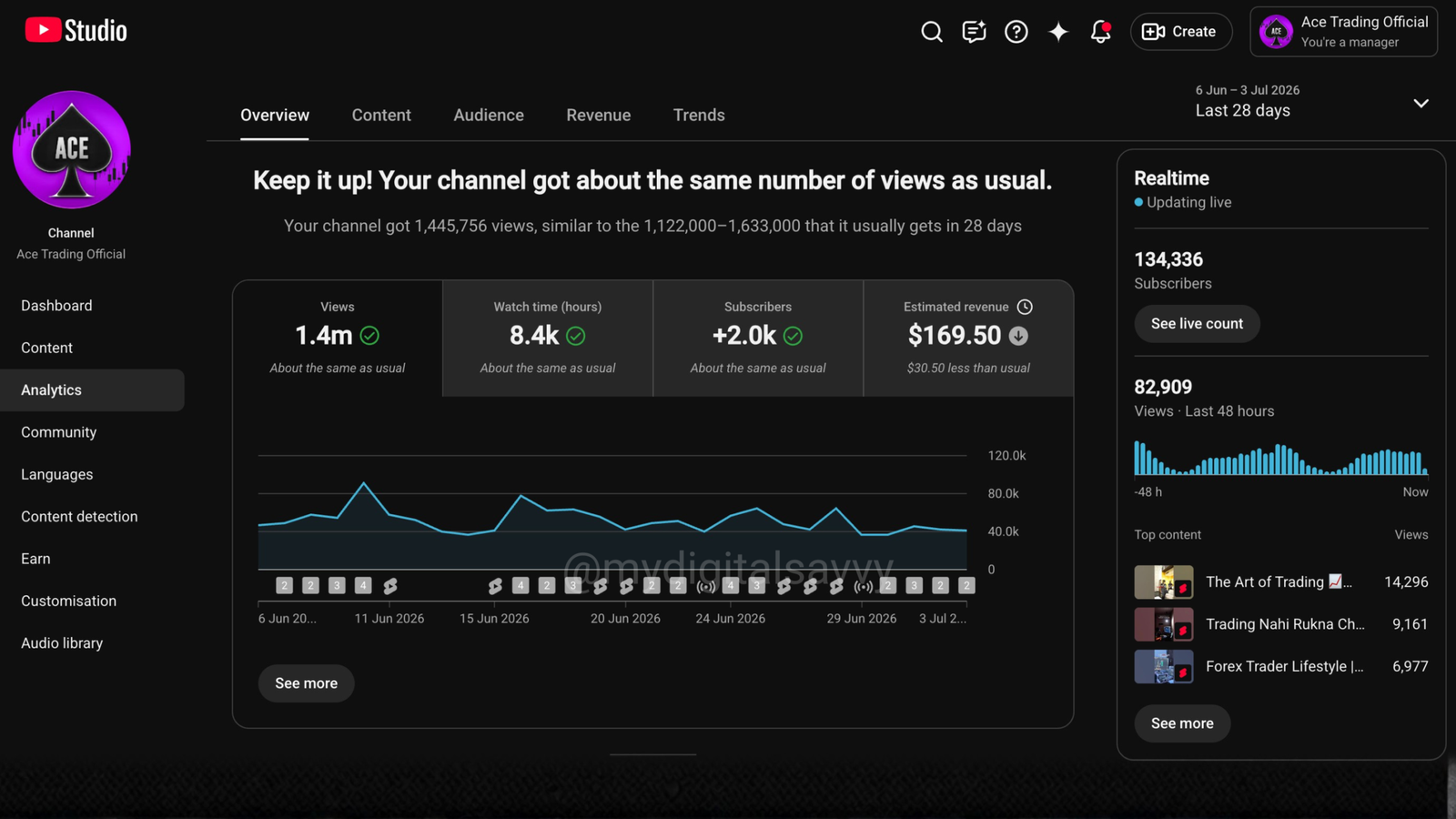Click the YouTube Studio logo
Viewport: 1456px width, 819px height.
[76, 30]
